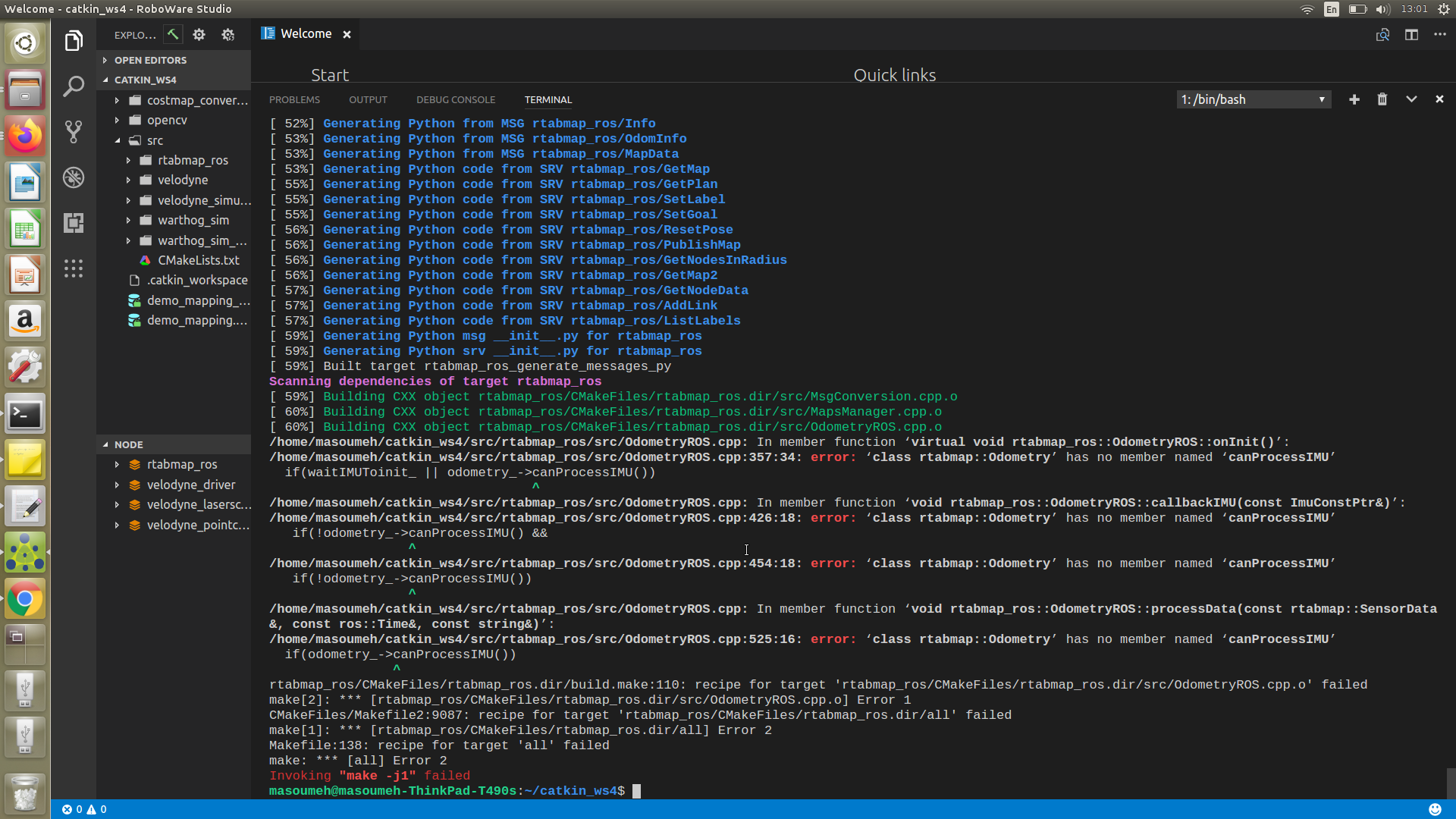1456x819 pixels.
Task: Kill terminal with the trash icon
Action: point(1382,99)
